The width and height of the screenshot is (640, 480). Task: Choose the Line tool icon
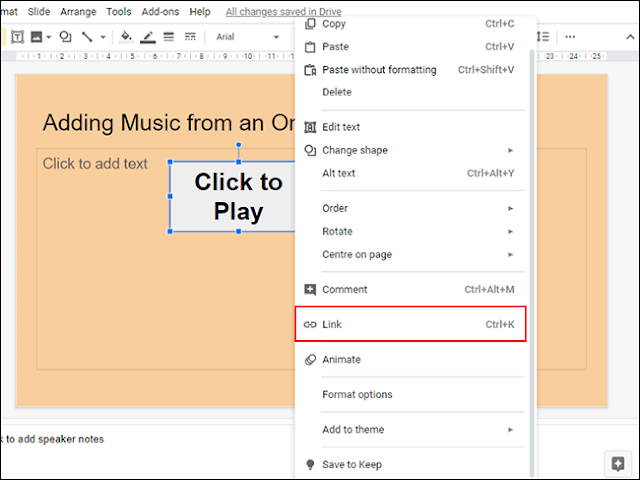(87, 37)
